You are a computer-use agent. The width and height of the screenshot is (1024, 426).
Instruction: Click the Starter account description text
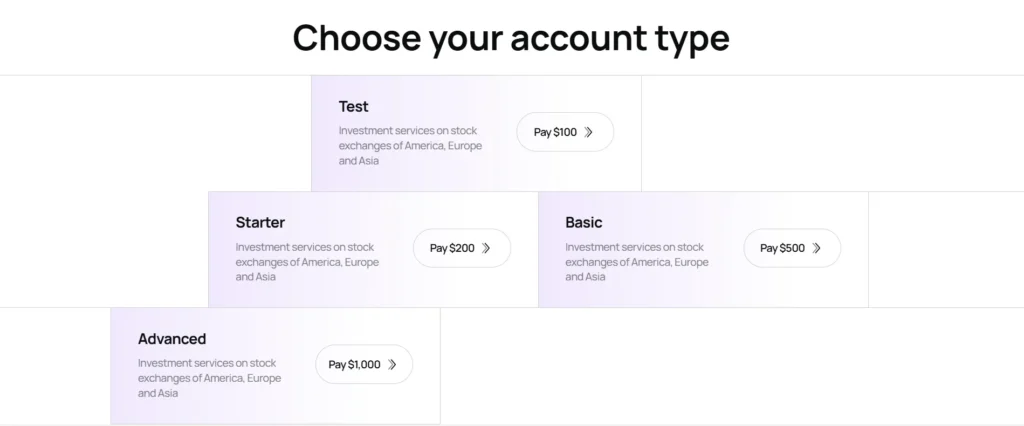307,261
